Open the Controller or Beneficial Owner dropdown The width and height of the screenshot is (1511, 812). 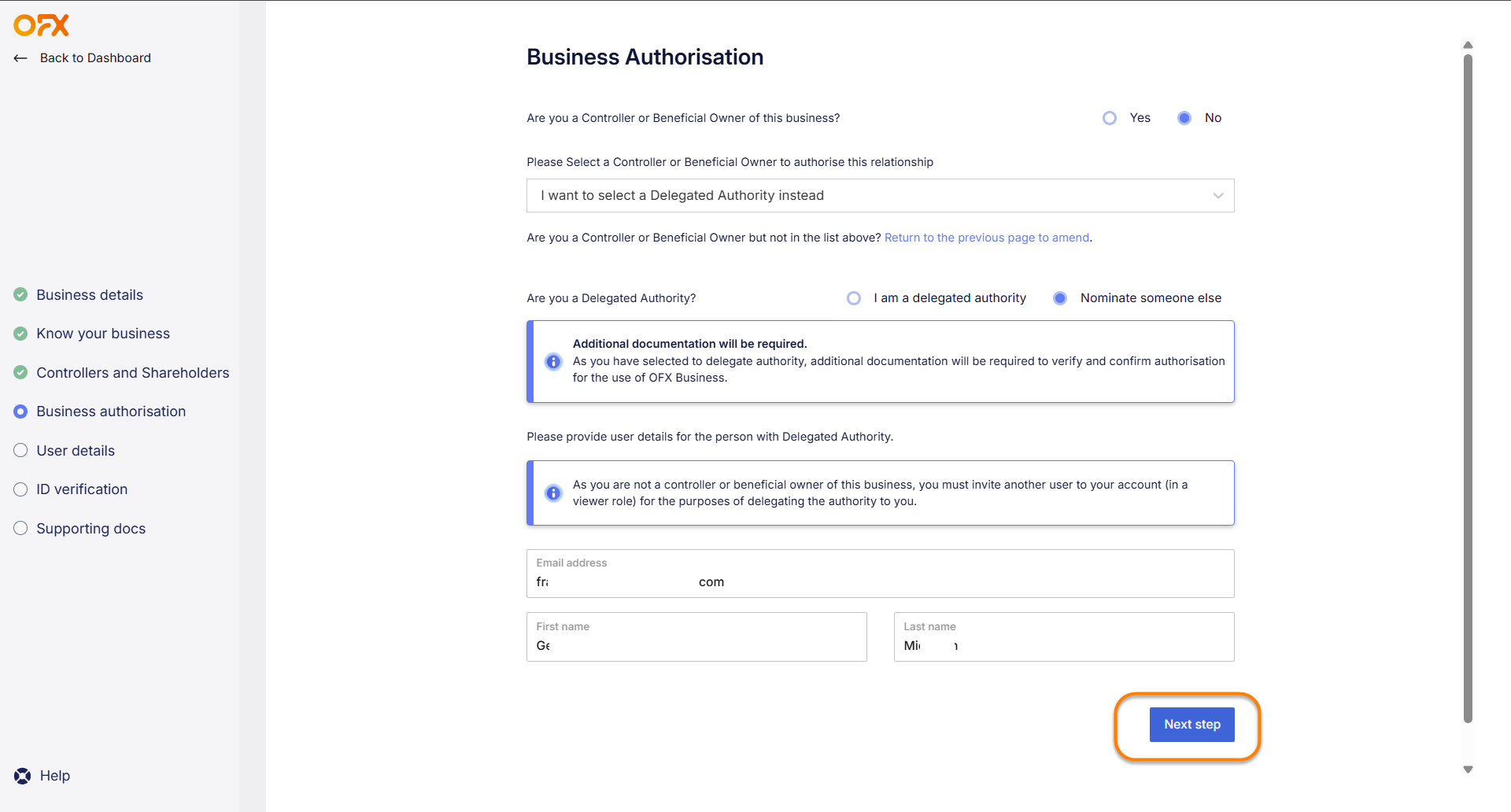[x=880, y=196]
